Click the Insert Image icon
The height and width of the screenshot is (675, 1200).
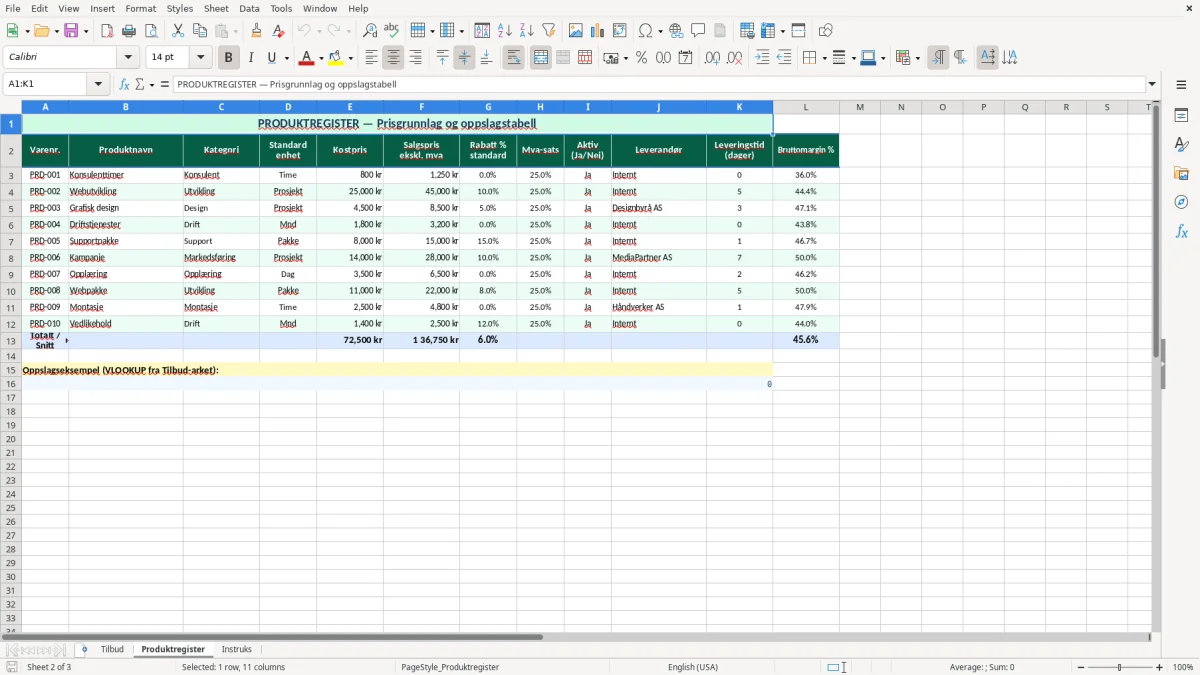click(x=576, y=31)
